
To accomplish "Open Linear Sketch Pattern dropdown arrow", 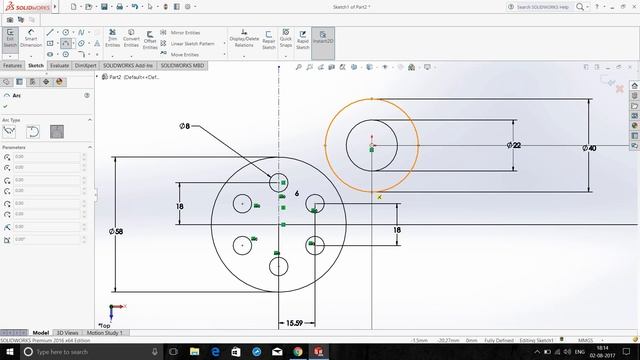I will 224,43.
